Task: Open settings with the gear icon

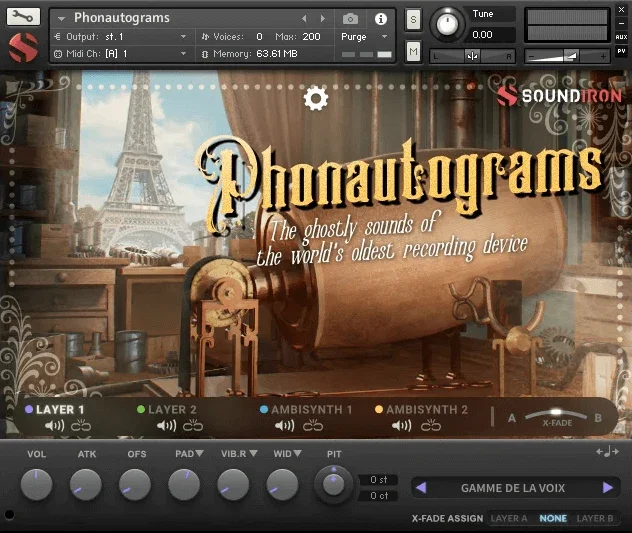Action: click(316, 98)
